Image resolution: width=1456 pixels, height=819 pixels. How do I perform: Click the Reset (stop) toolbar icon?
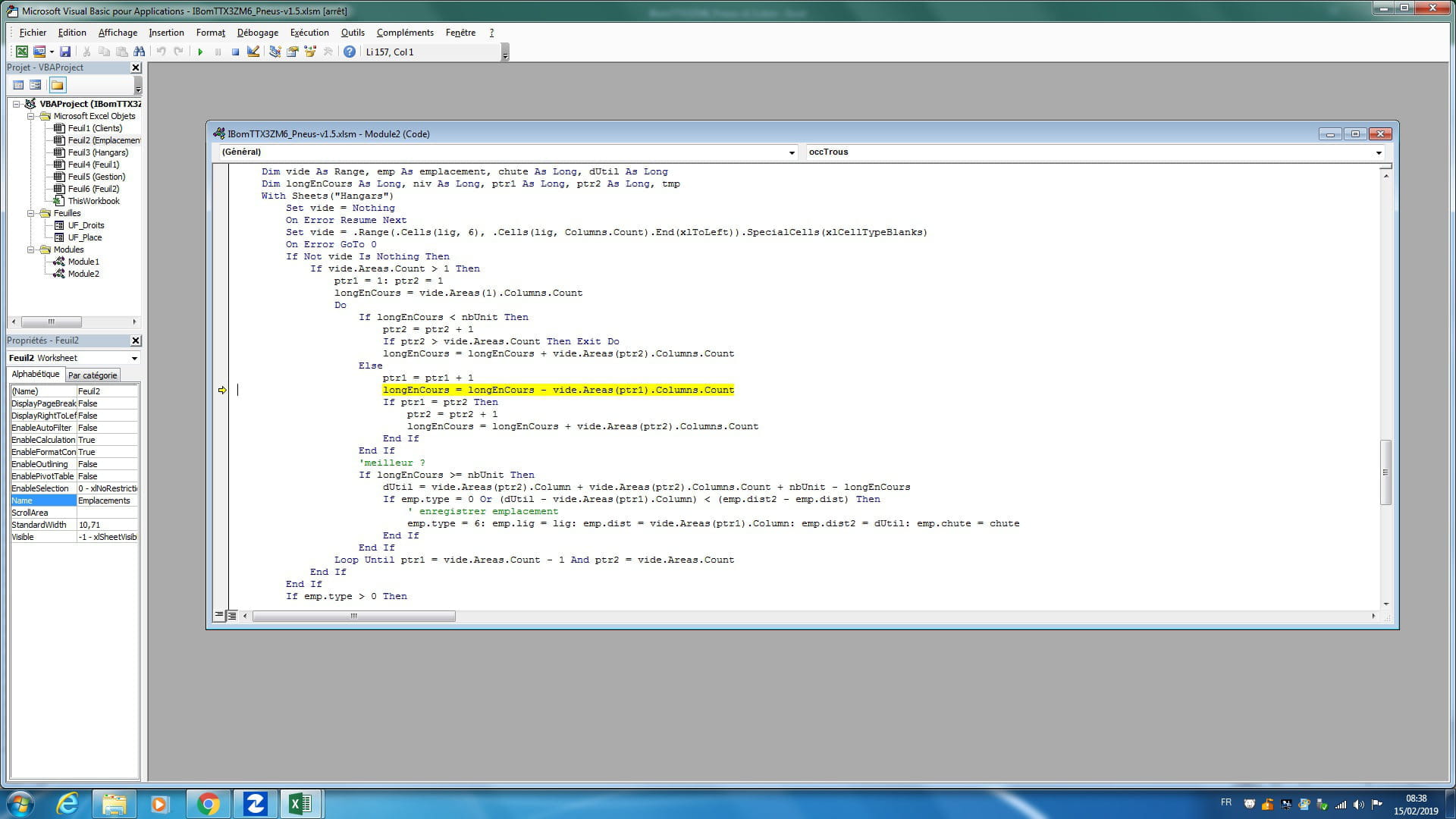(235, 52)
